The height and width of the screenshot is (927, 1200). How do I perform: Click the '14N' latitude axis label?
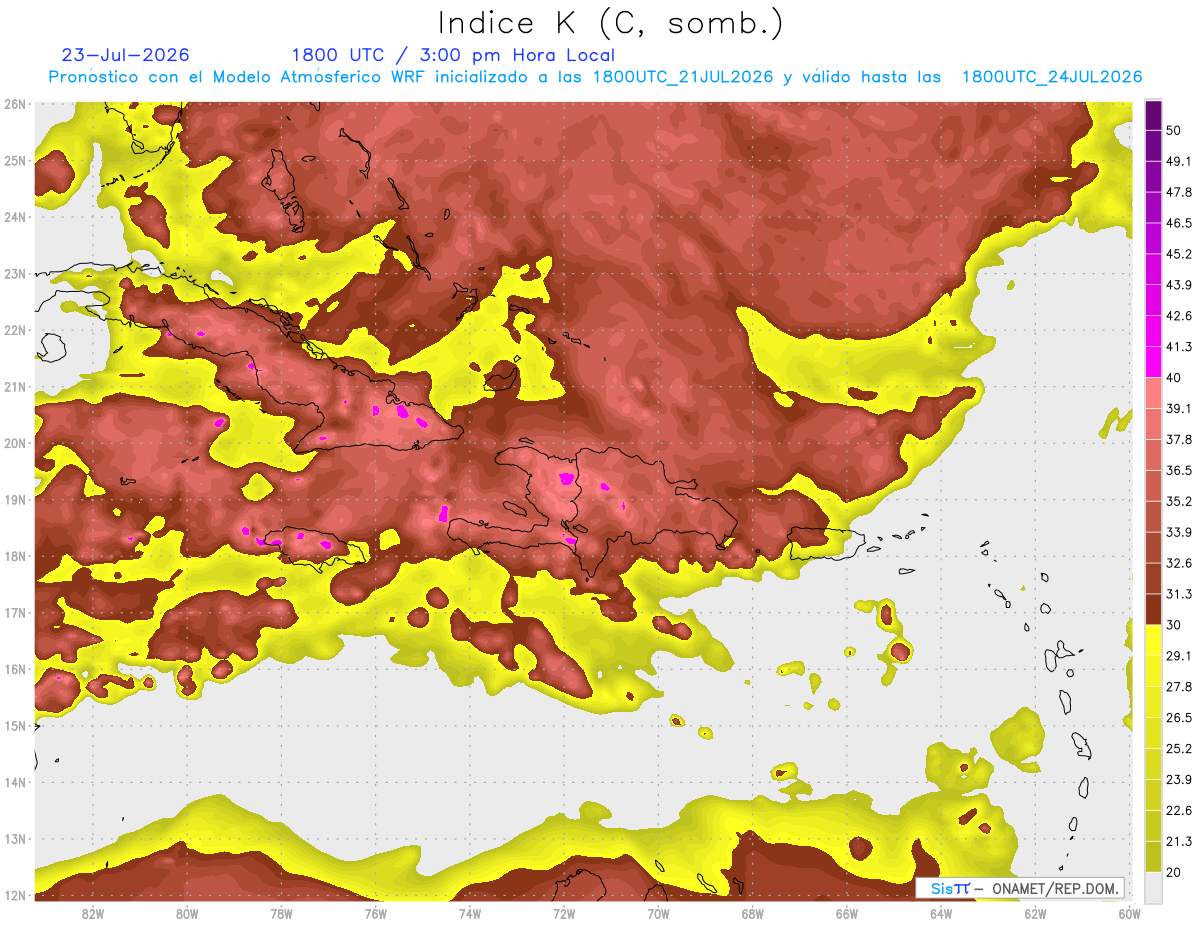click(15, 782)
